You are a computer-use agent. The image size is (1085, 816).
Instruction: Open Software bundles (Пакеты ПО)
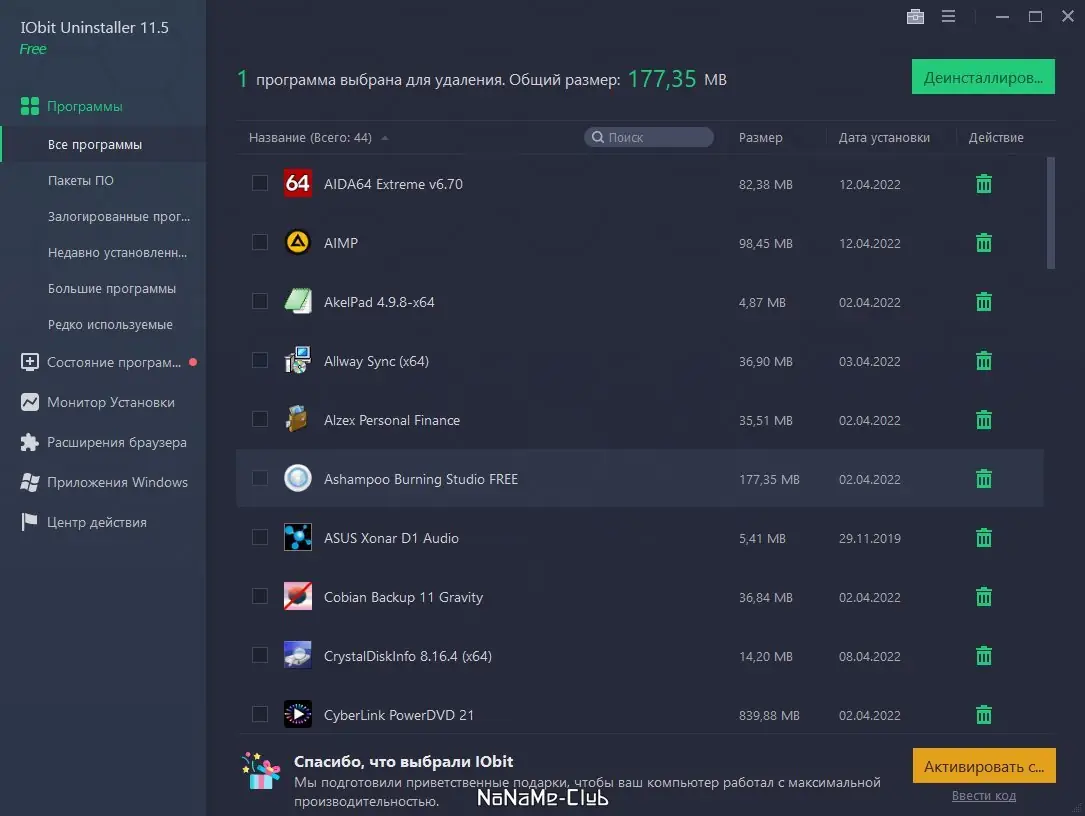(x=81, y=181)
